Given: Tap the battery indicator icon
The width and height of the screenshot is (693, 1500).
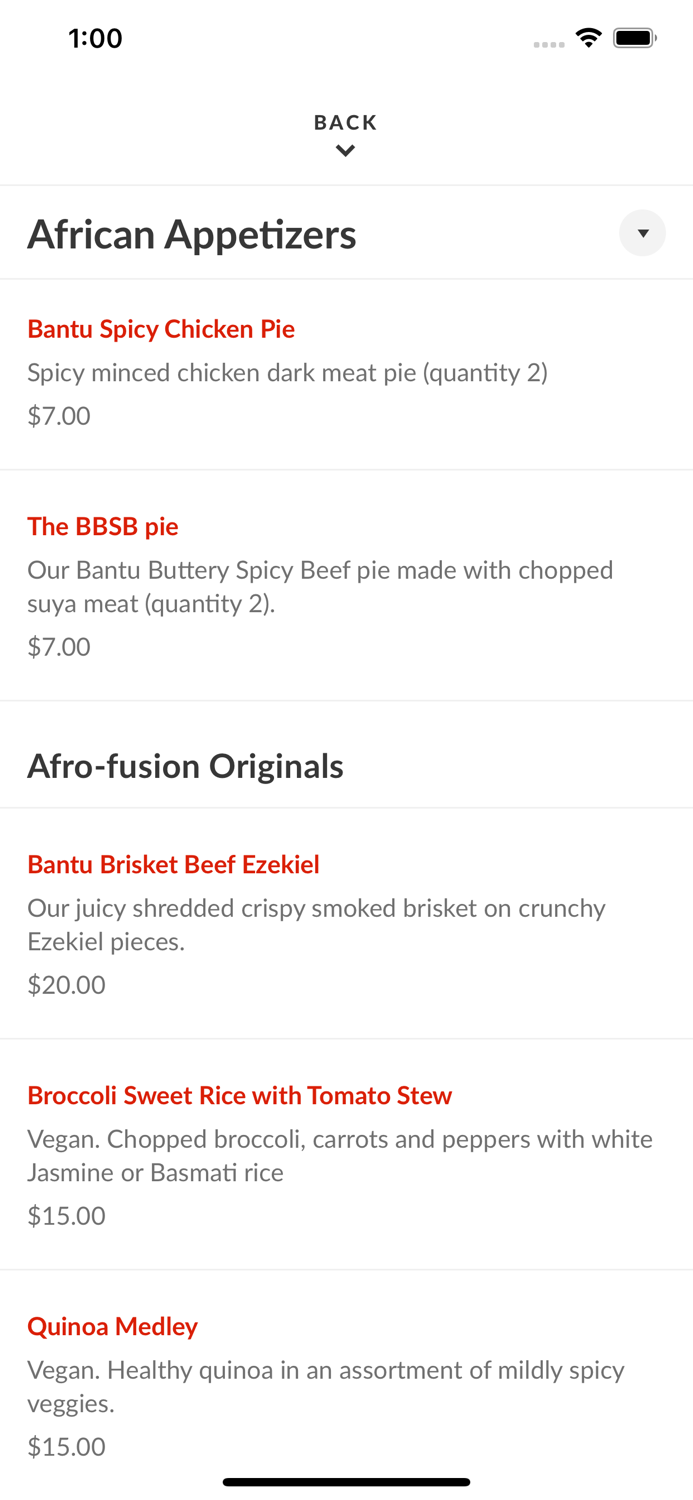Looking at the screenshot, I should pyautogui.click(x=635, y=38).
